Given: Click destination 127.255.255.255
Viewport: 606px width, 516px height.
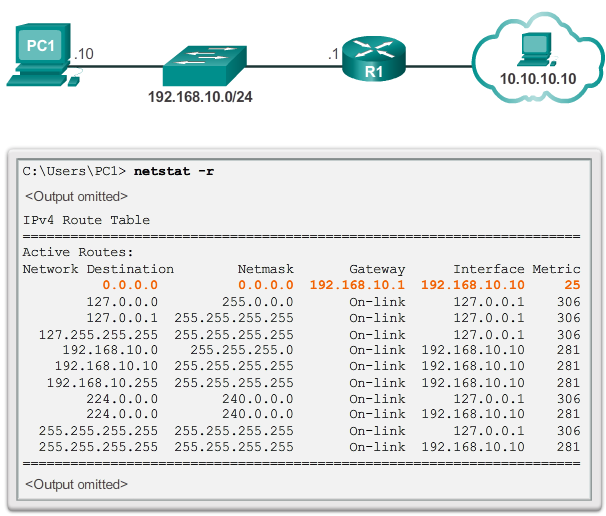Looking at the screenshot, I should point(98,334).
